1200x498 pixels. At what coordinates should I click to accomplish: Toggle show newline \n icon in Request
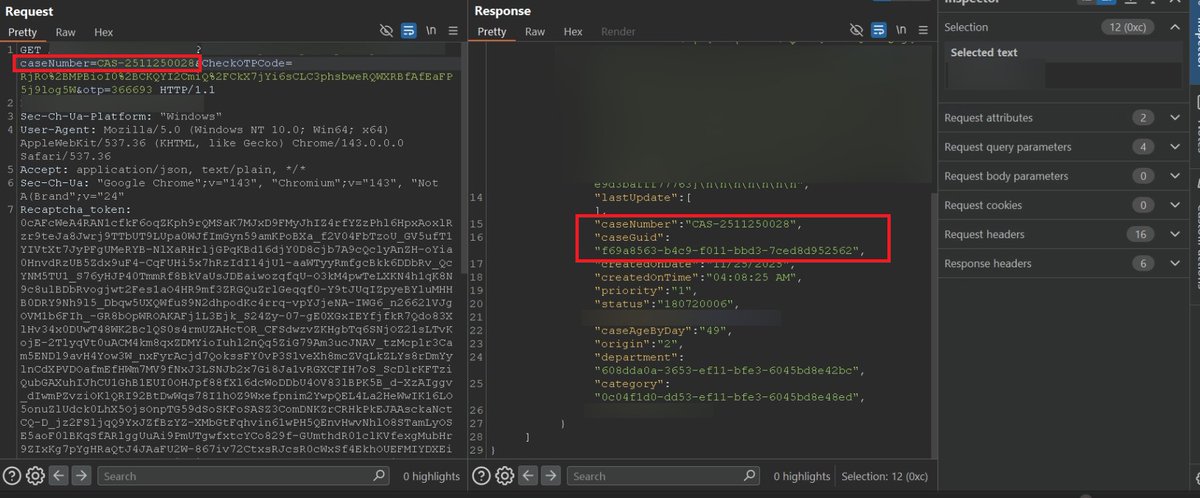(432, 32)
